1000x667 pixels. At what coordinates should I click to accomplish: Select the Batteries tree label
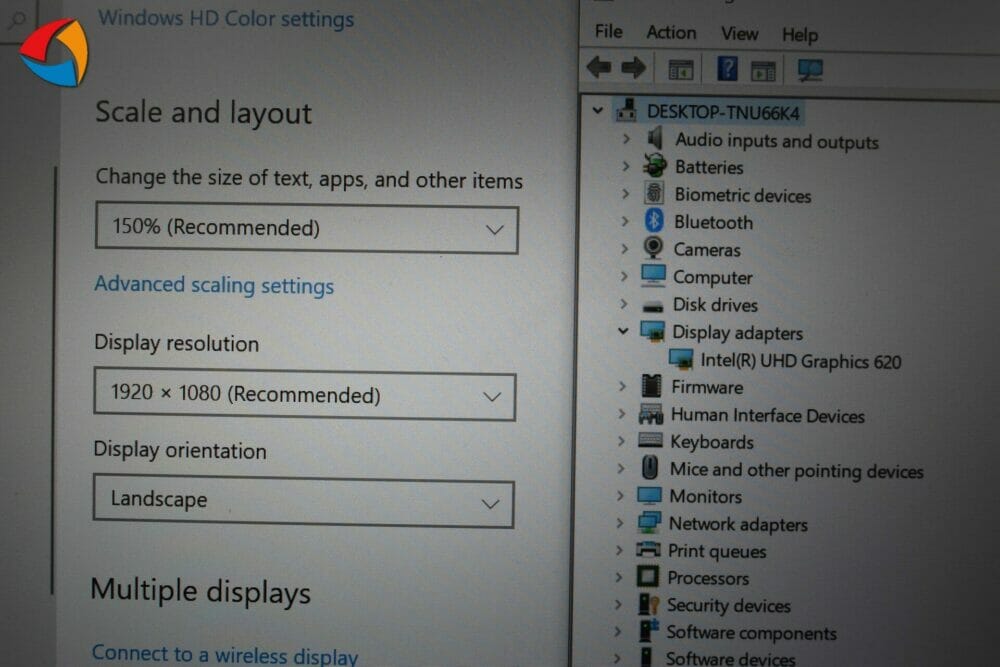[x=709, y=167]
